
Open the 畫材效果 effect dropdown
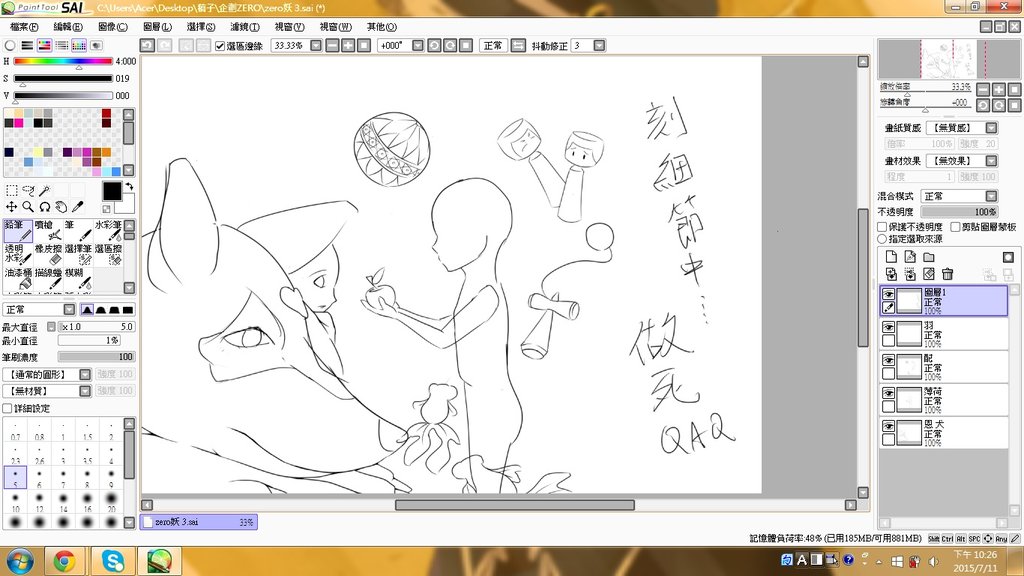[991, 161]
